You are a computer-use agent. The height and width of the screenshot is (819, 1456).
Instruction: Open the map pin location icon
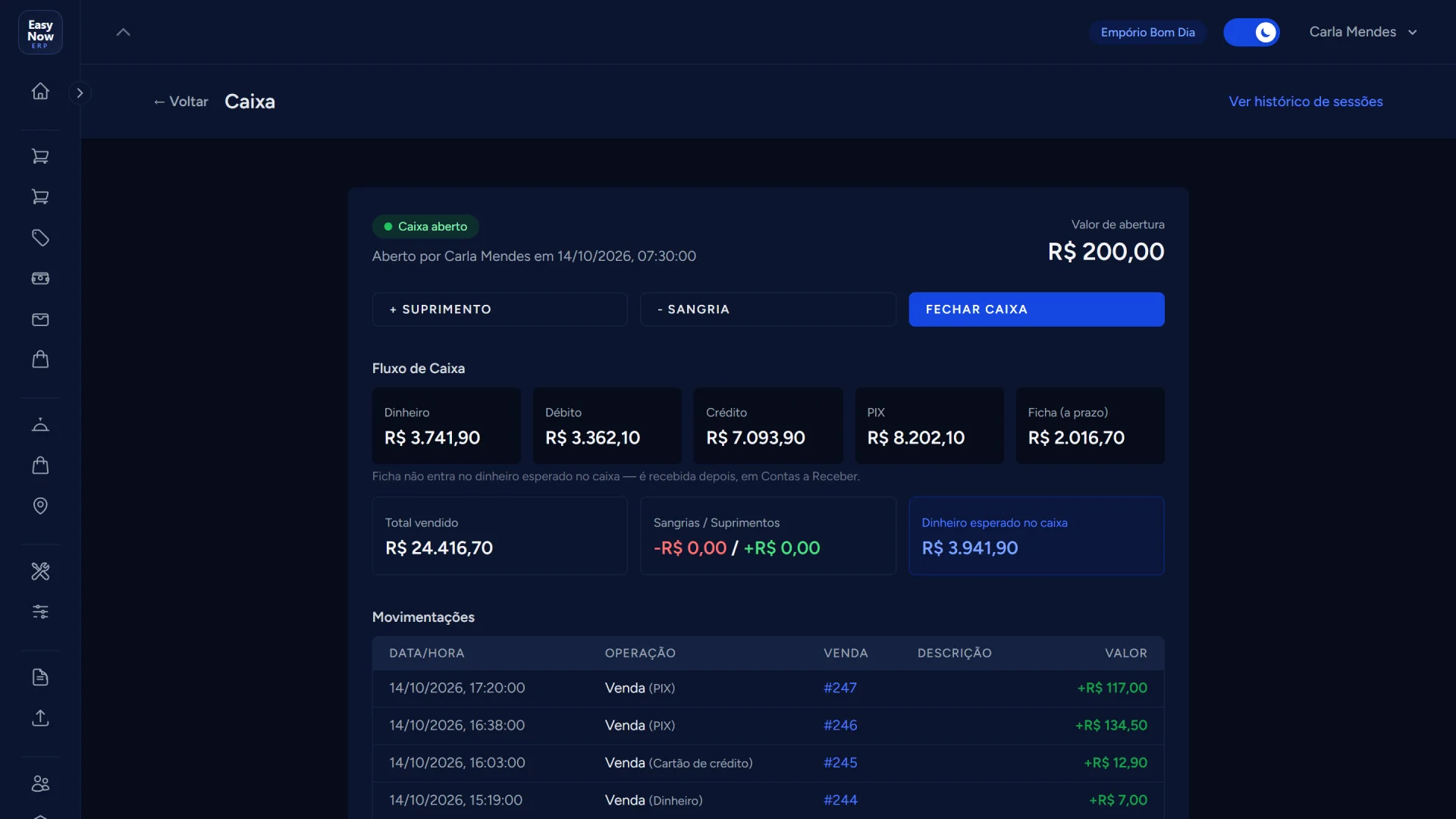click(40, 506)
